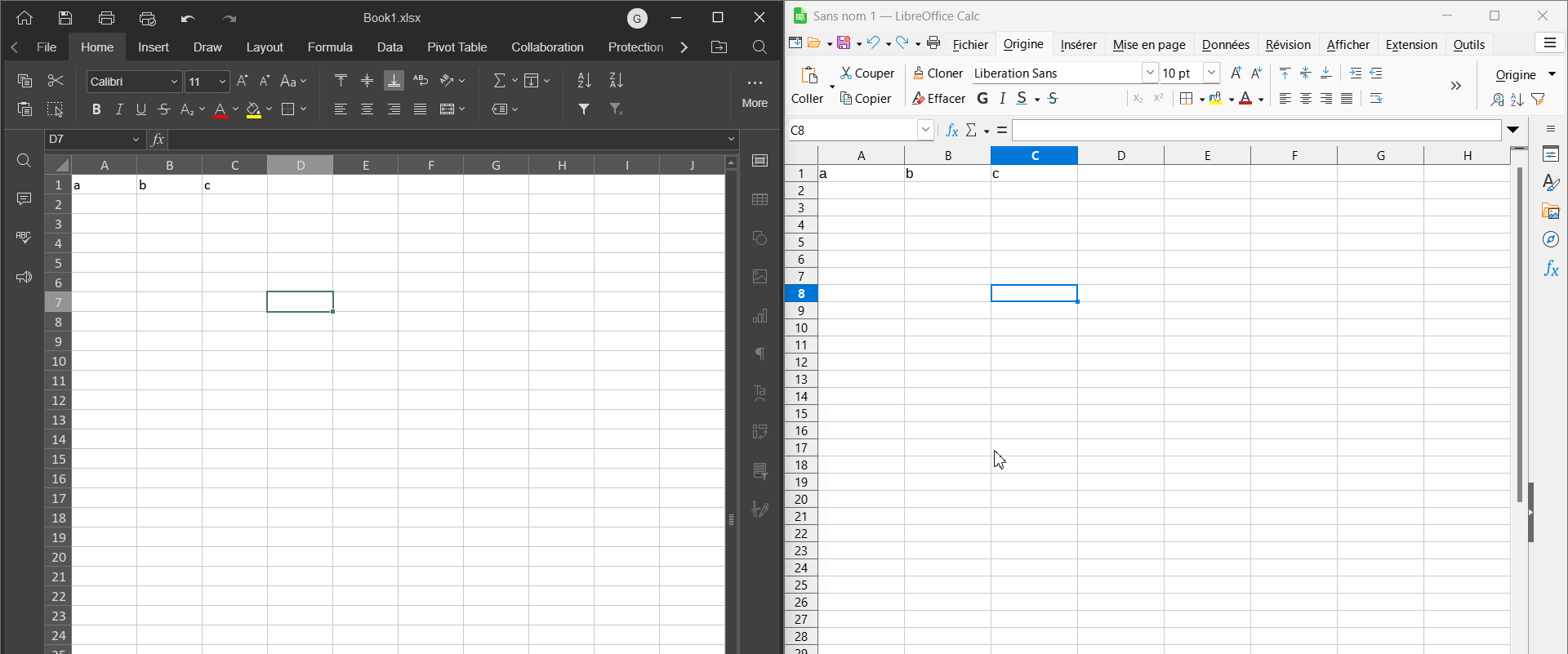Open C8 name box dropdown in LibreOffice
This screenshot has height=654, width=1568.
(925, 130)
